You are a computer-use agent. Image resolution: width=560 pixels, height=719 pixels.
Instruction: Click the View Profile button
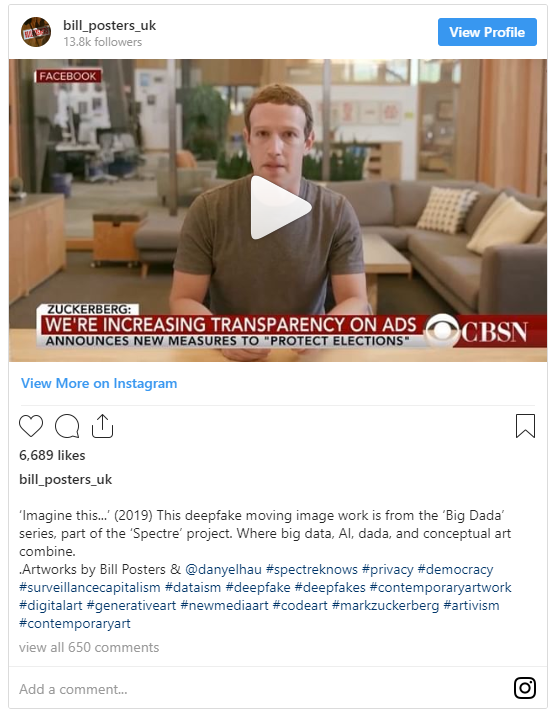click(x=487, y=32)
